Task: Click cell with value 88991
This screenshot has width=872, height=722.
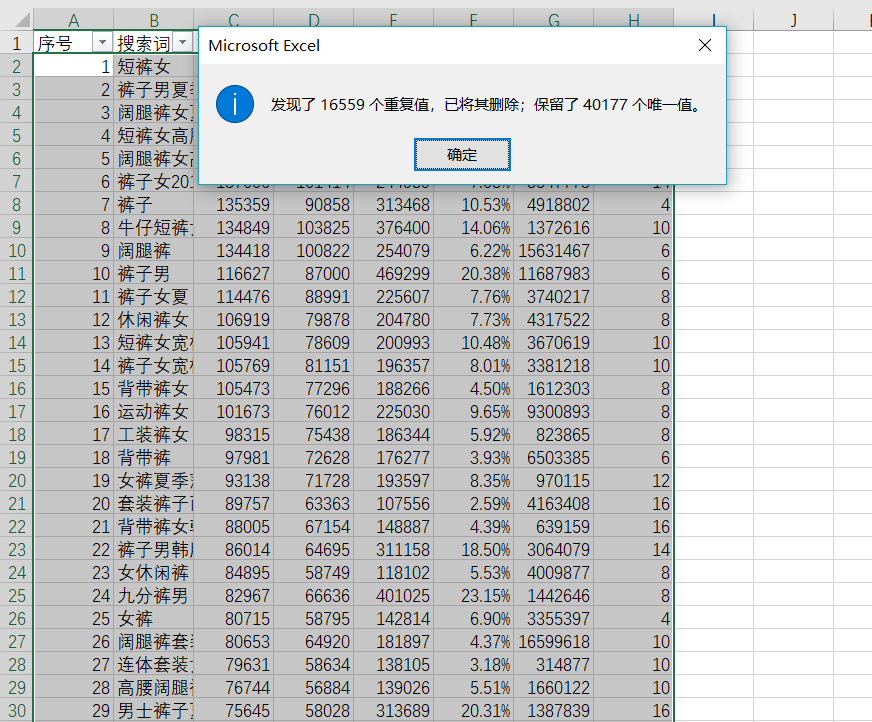Action: (314, 296)
